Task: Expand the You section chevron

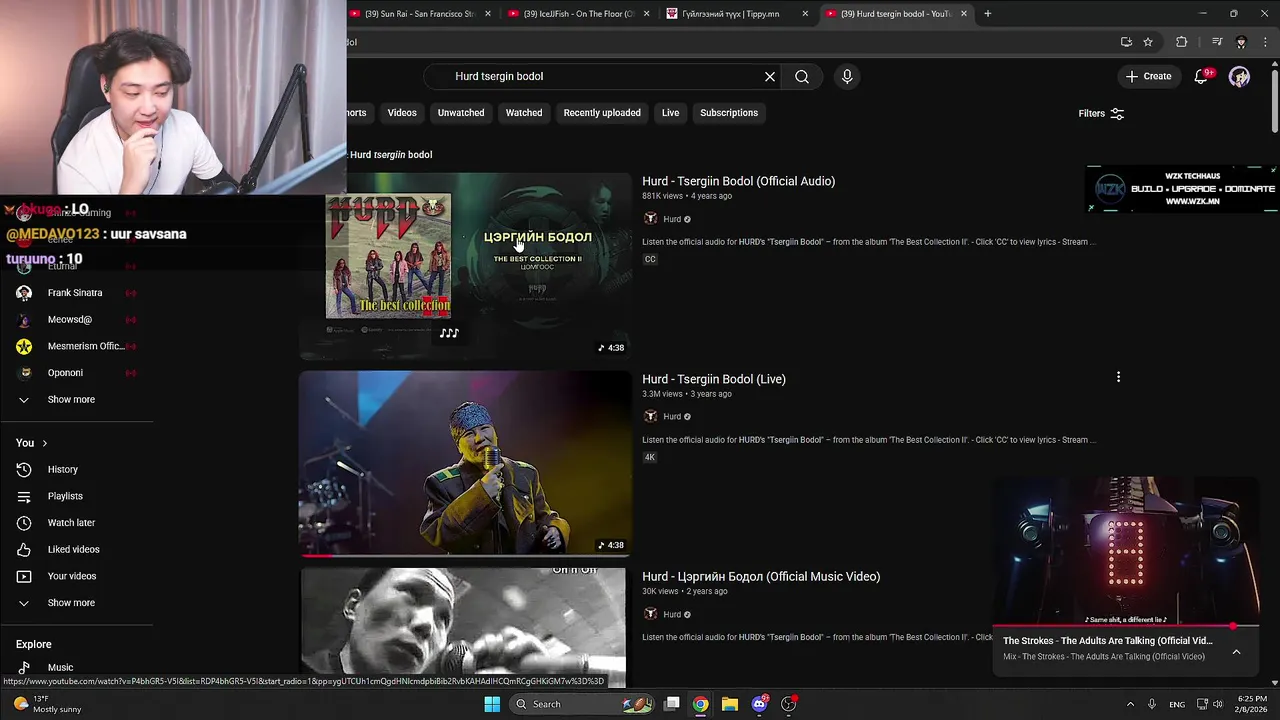Action: tap(44, 443)
